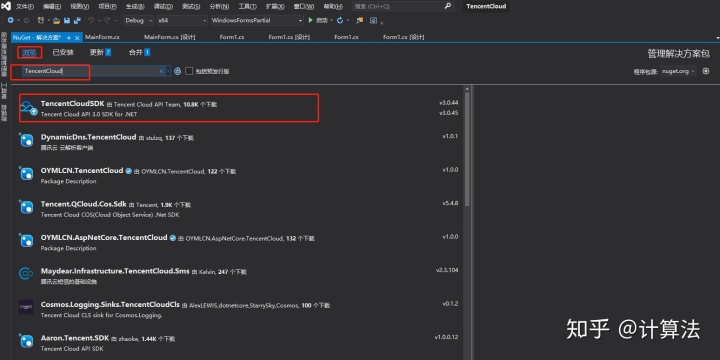Image resolution: width=720 pixels, height=360 pixels.
Task: Select the Cosmos.Logging.Sinks.TencentCloudCls package name
Action: pyautogui.click(x=110, y=304)
